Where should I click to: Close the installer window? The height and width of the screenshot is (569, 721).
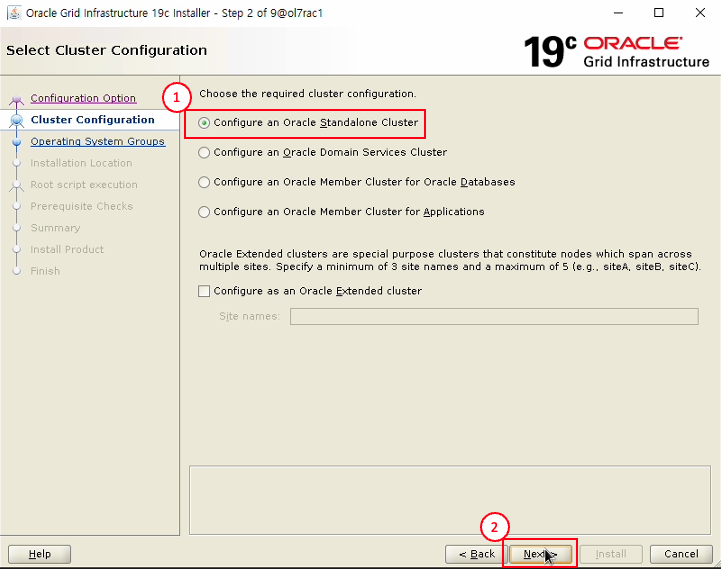[700, 13]
